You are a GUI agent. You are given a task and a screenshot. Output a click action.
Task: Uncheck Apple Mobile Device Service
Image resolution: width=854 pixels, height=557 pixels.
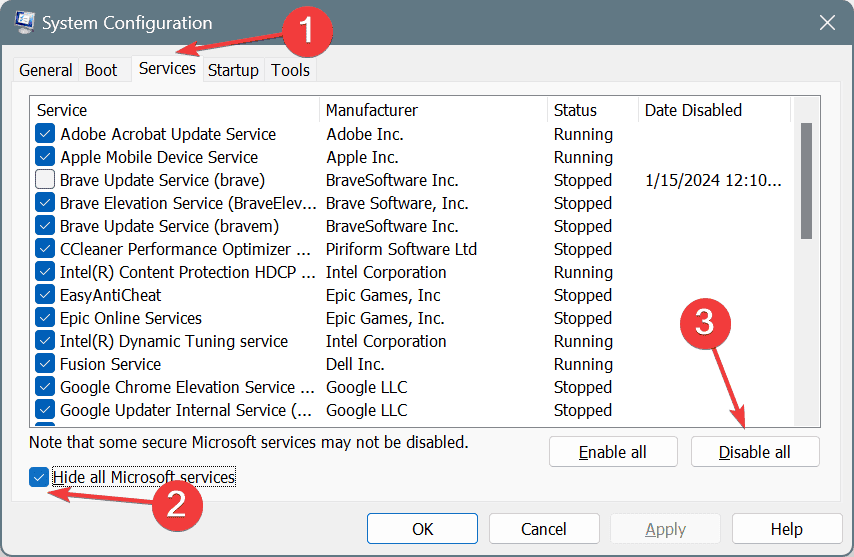[x=45, y=157]
